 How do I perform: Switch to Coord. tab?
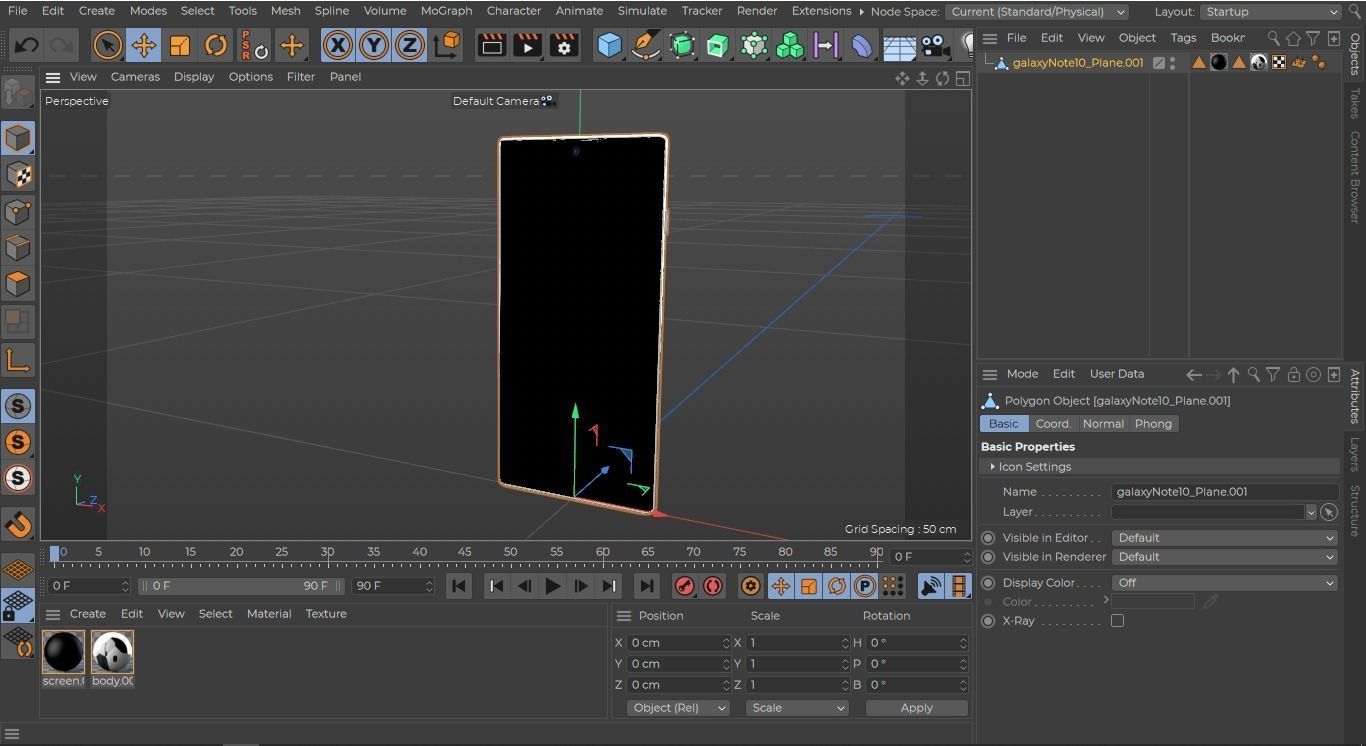1053,424
